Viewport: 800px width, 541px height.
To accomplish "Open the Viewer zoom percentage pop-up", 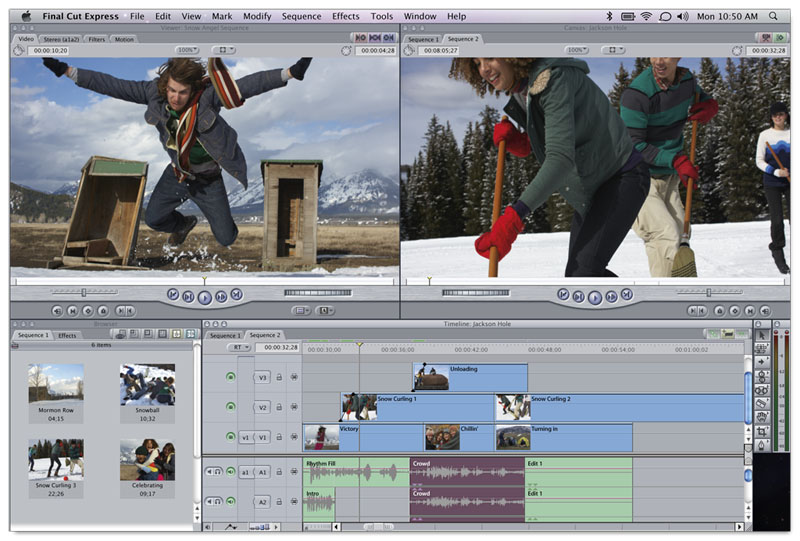I will coord(187,50).
